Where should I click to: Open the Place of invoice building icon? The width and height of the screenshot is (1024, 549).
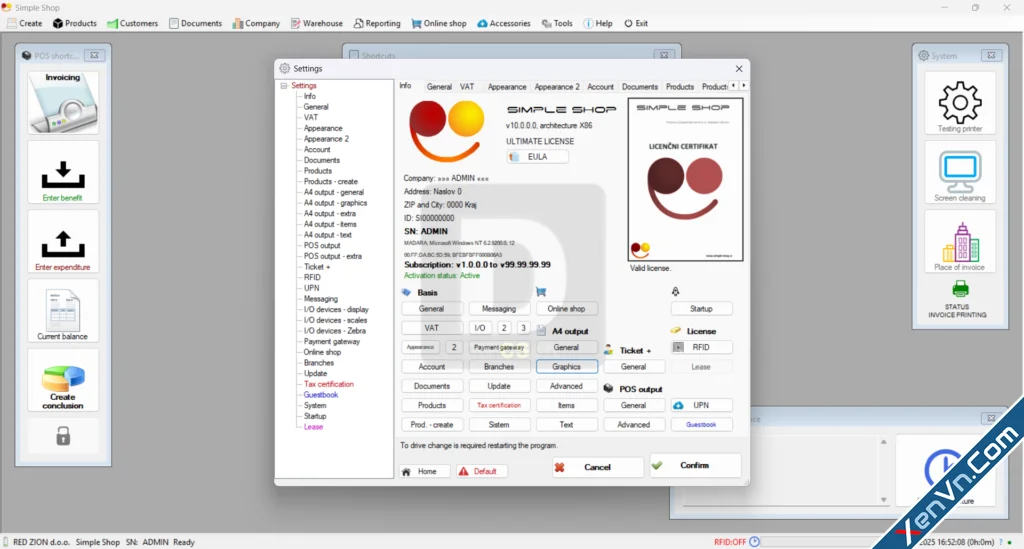tap(960, 242)
